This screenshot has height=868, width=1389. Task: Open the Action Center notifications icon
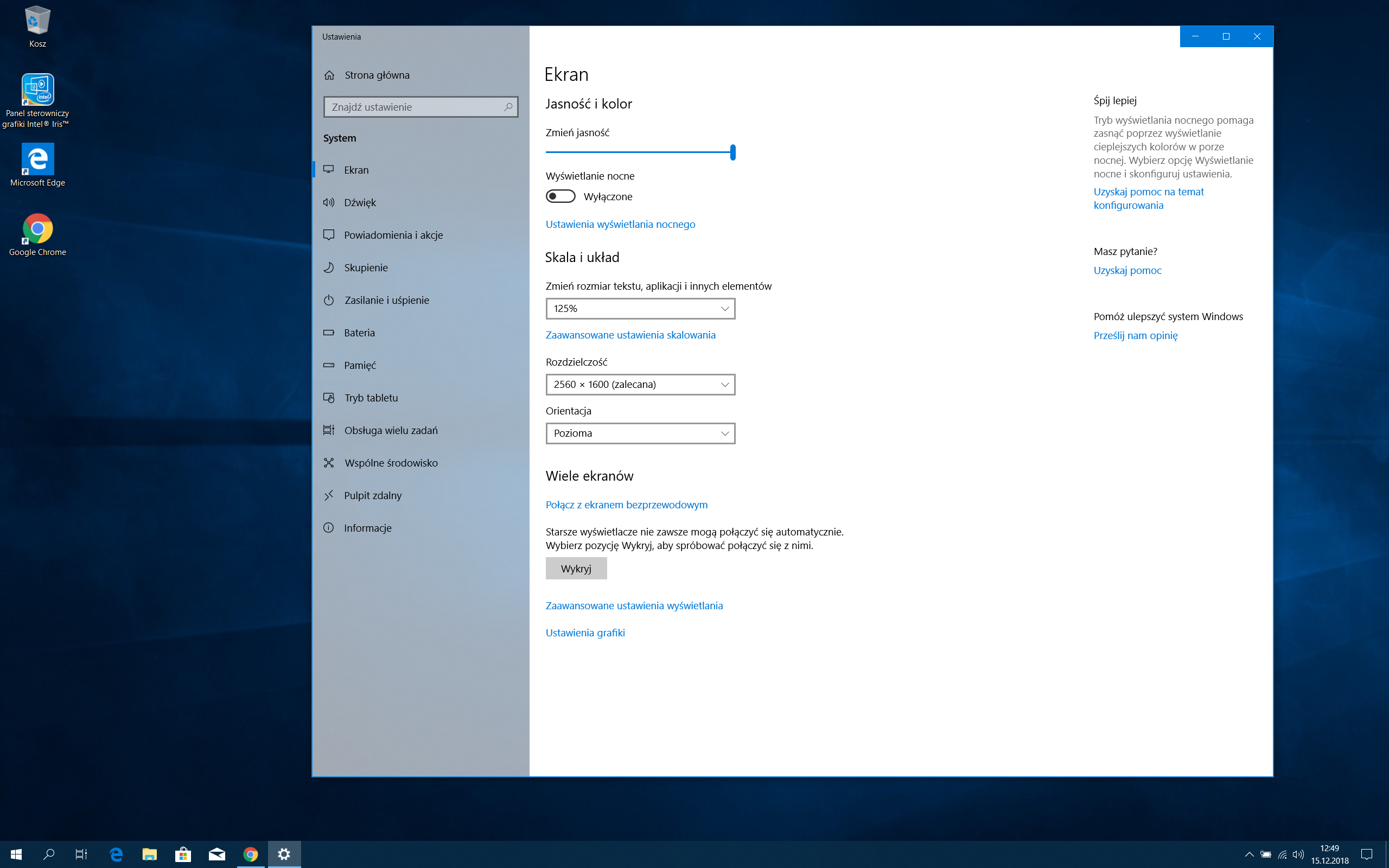1367,854
